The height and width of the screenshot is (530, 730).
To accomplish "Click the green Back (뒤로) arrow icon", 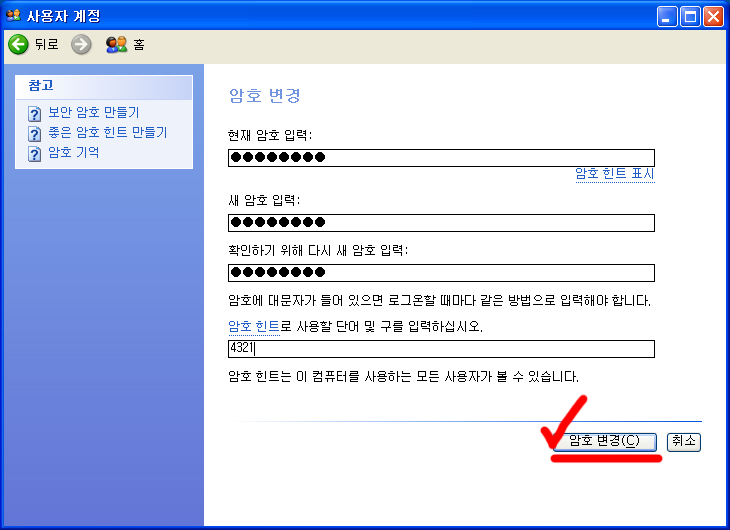I will (18, 44).
